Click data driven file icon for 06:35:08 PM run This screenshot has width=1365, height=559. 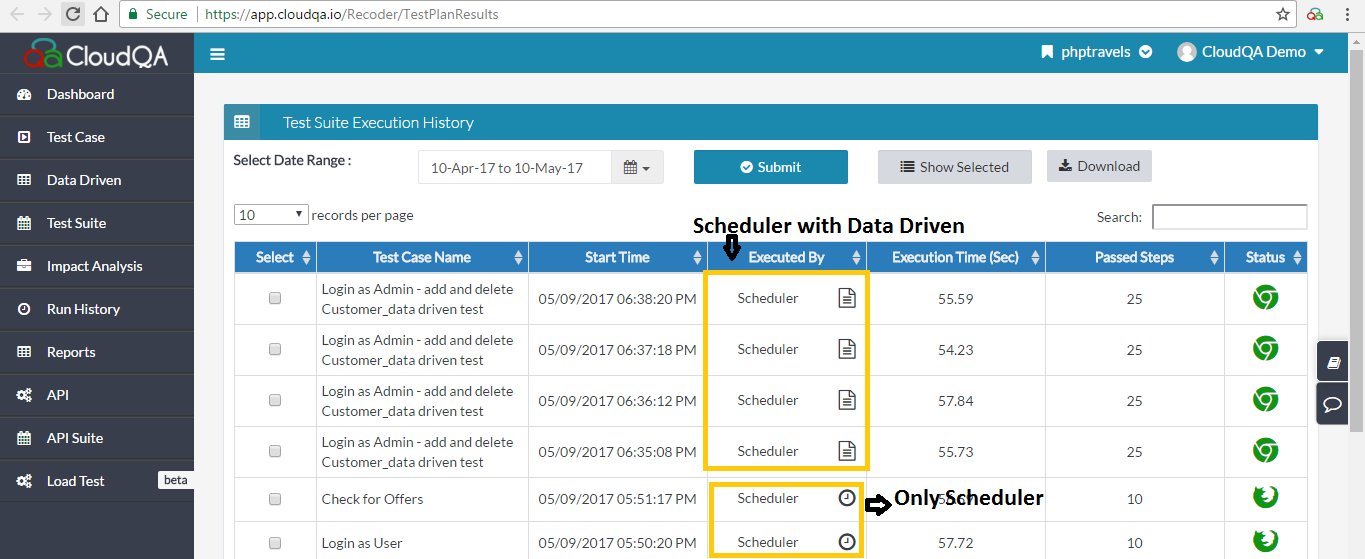click(847, 451)
